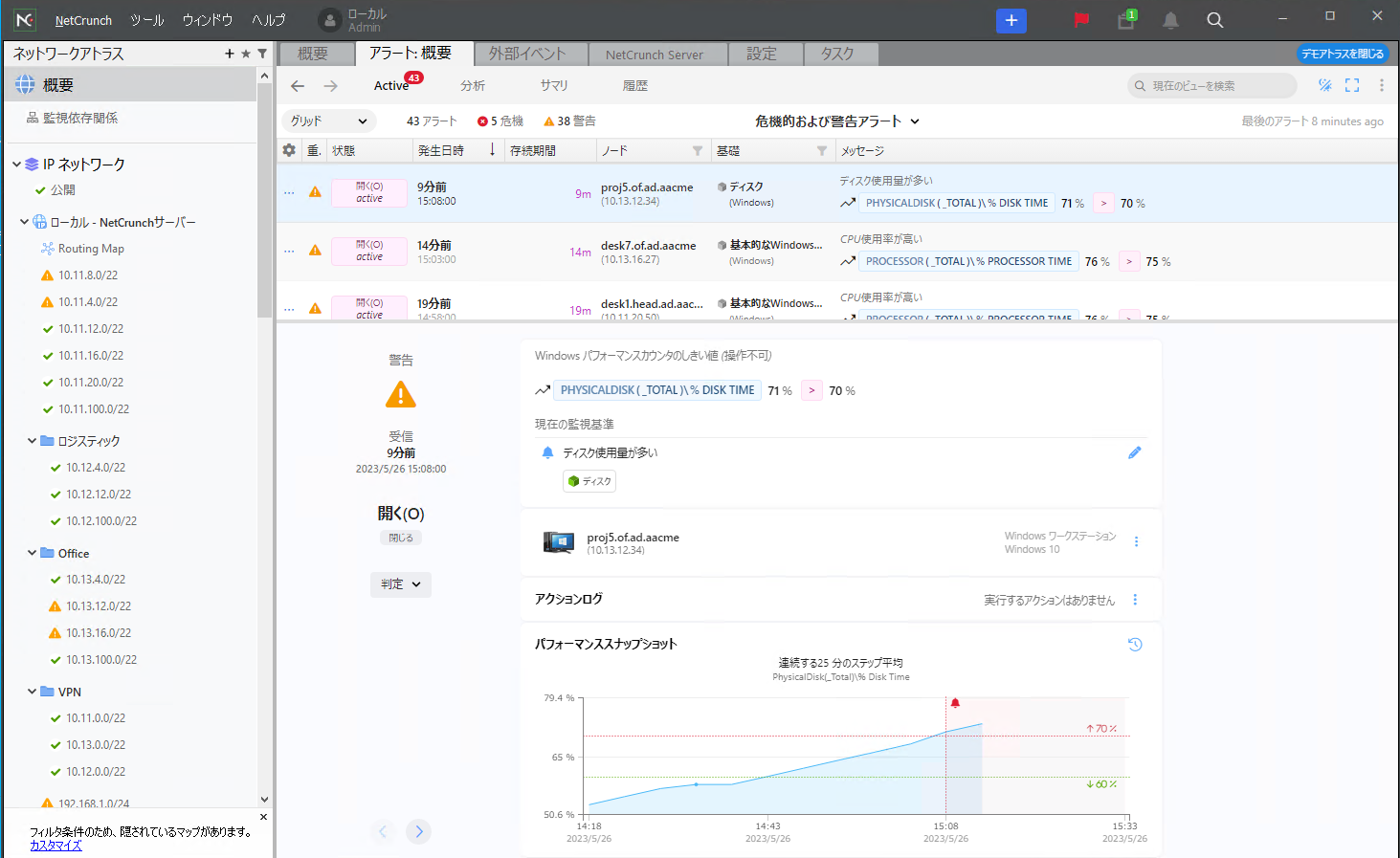Select 監視依存関係 in atlas
This screenshot has height=858, width=1400.
point(73,118)
